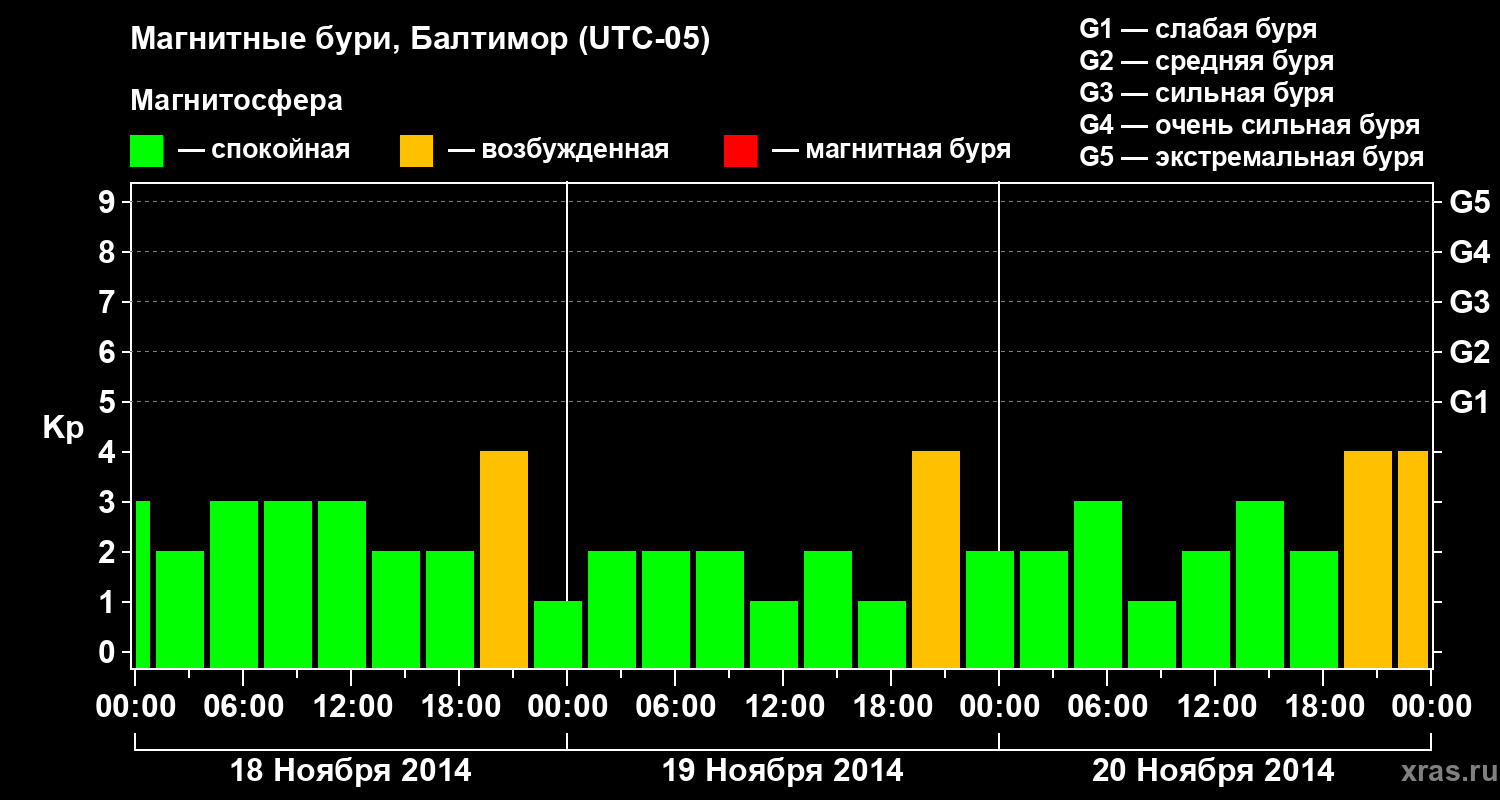Click the legend label '— возбужденная'
Image resolution: width=1500 pixels, height=800 pixels.
[x=558, y=151]
